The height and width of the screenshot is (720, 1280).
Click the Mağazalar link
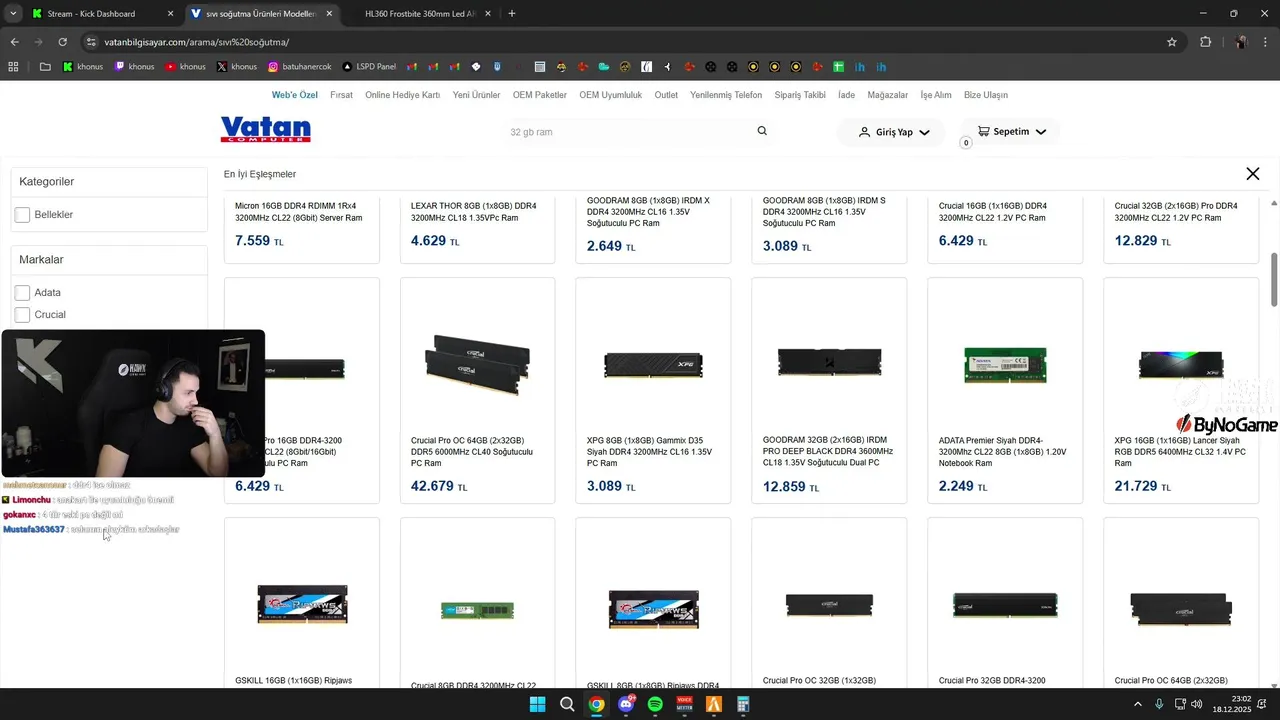tap(887, 95)
